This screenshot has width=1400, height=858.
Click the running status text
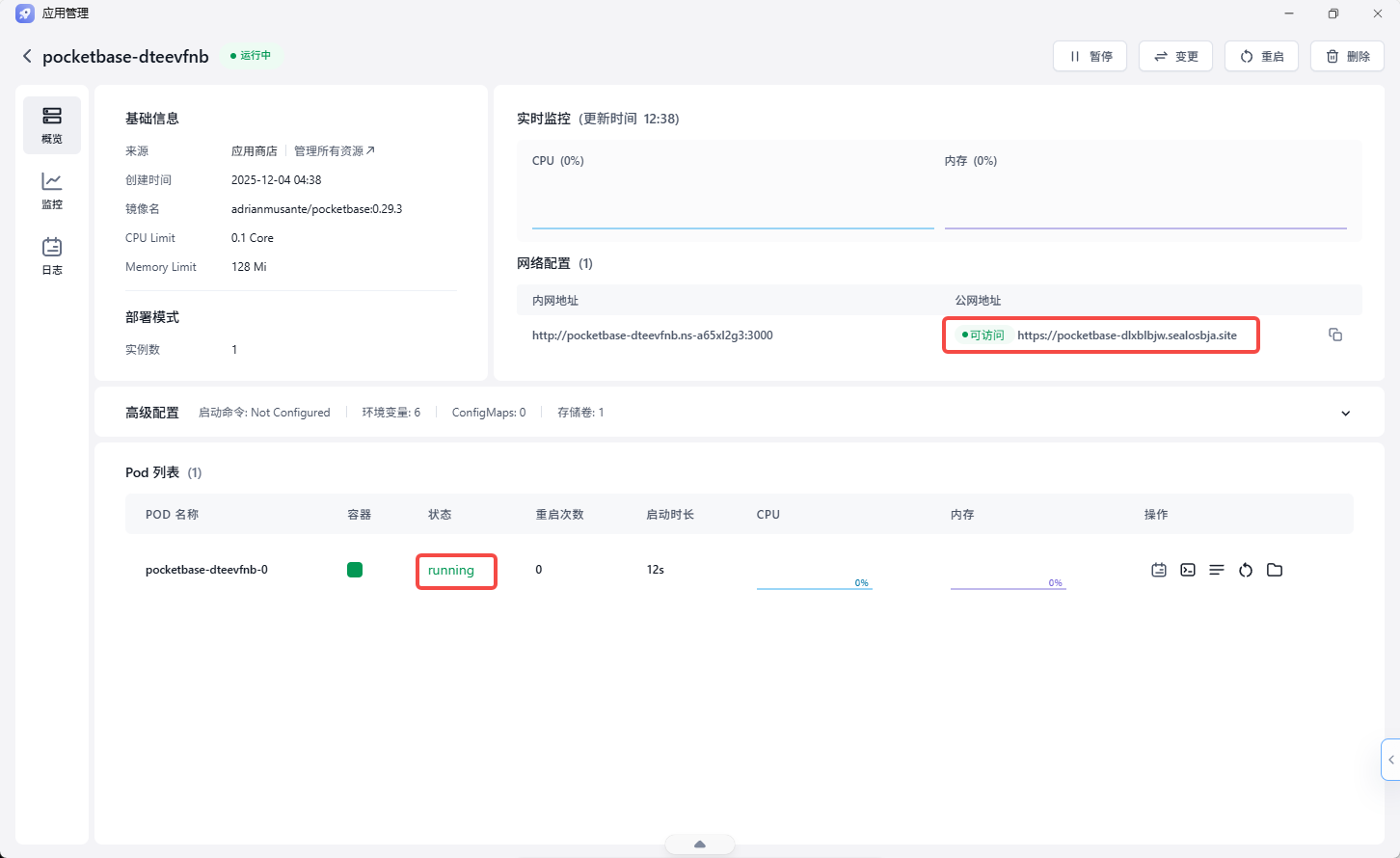click(x=451, y=571)
